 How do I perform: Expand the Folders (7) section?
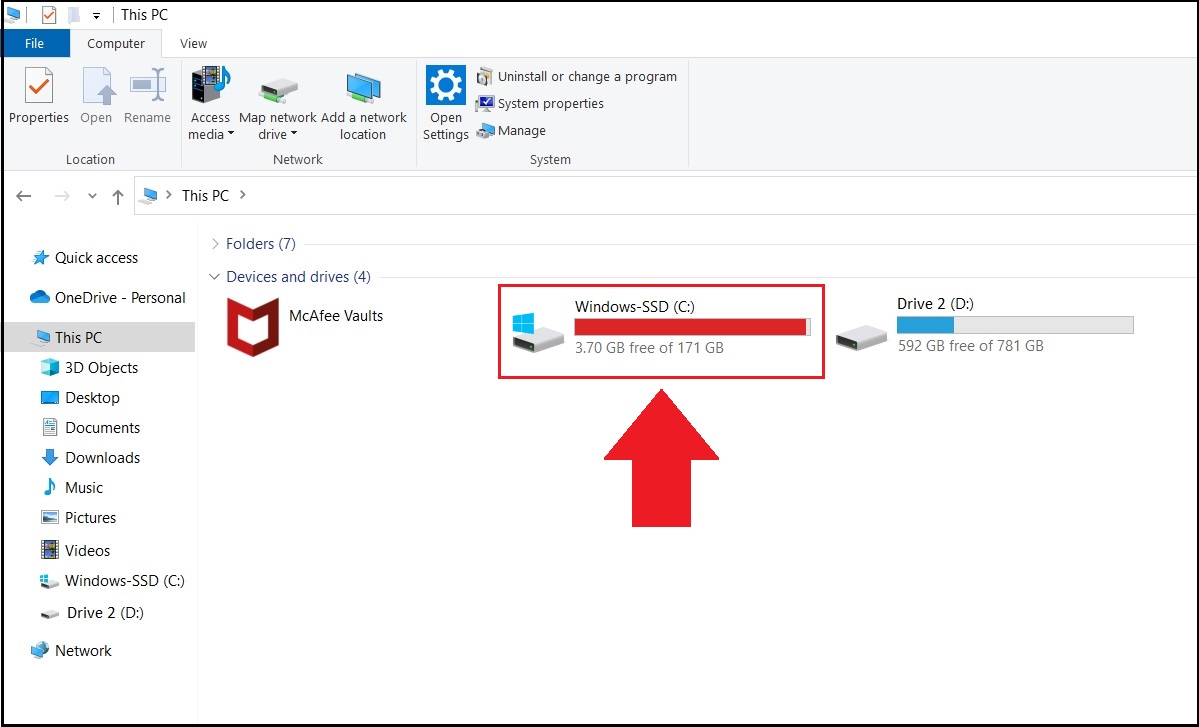(x=215, y=244)
